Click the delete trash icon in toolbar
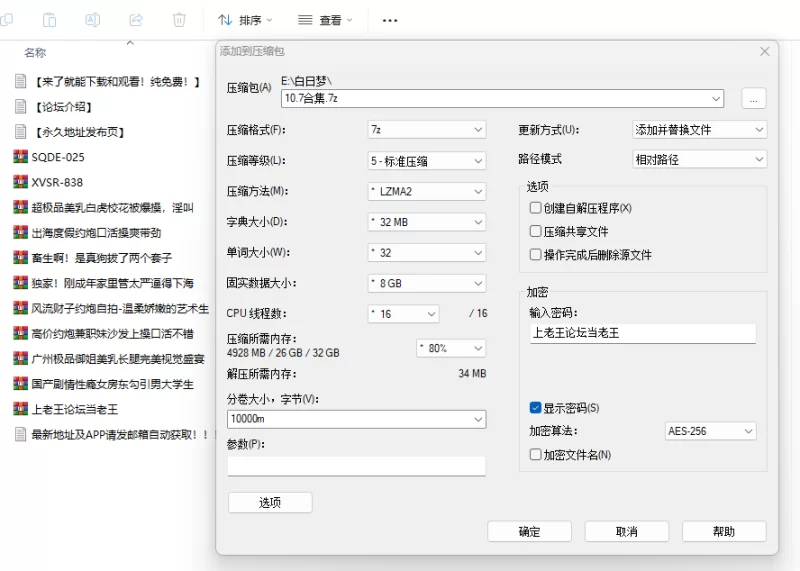The width and height of the screenshot is (800, 571). 179,19
